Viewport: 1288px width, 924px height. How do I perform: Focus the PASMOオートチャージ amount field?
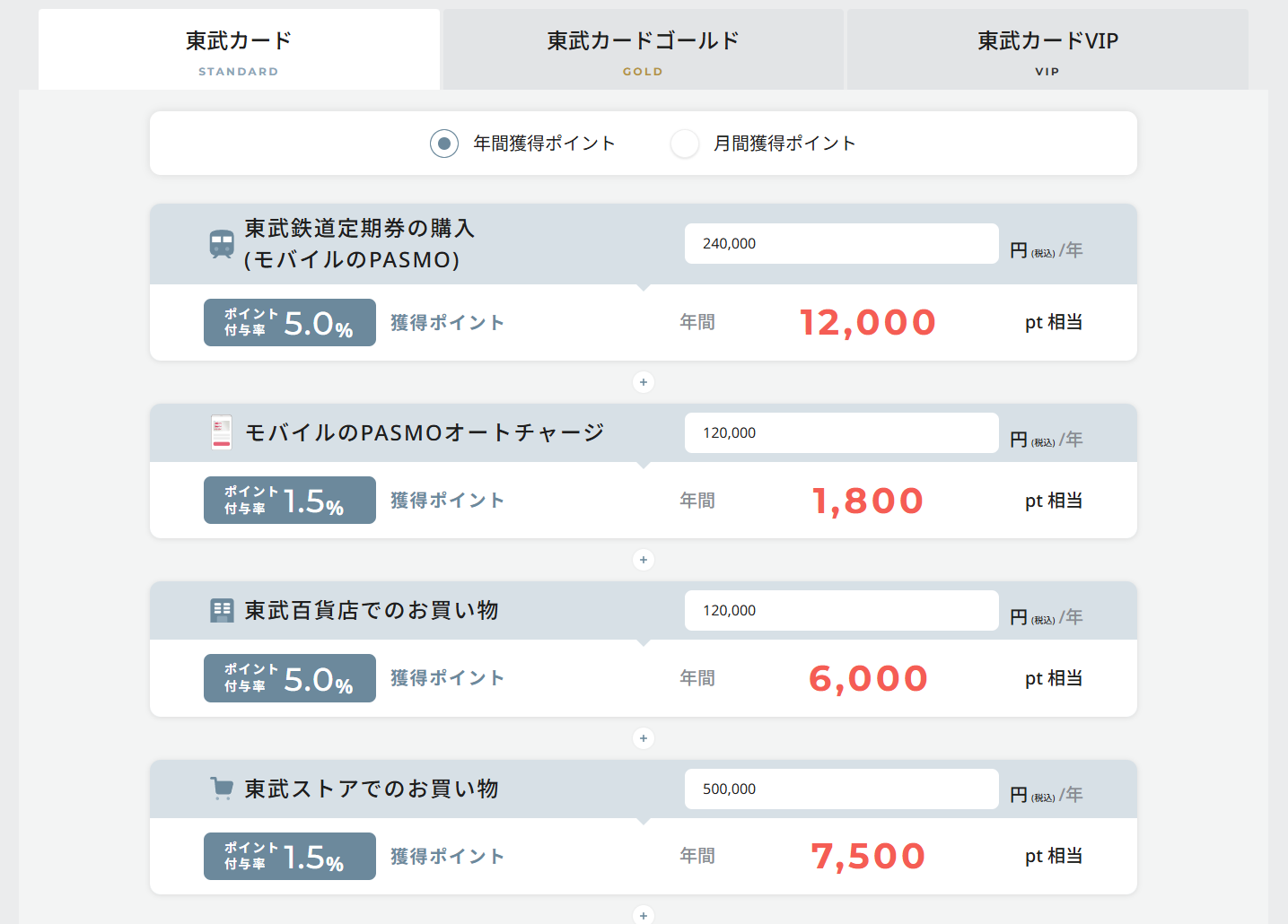click(841, 433)
